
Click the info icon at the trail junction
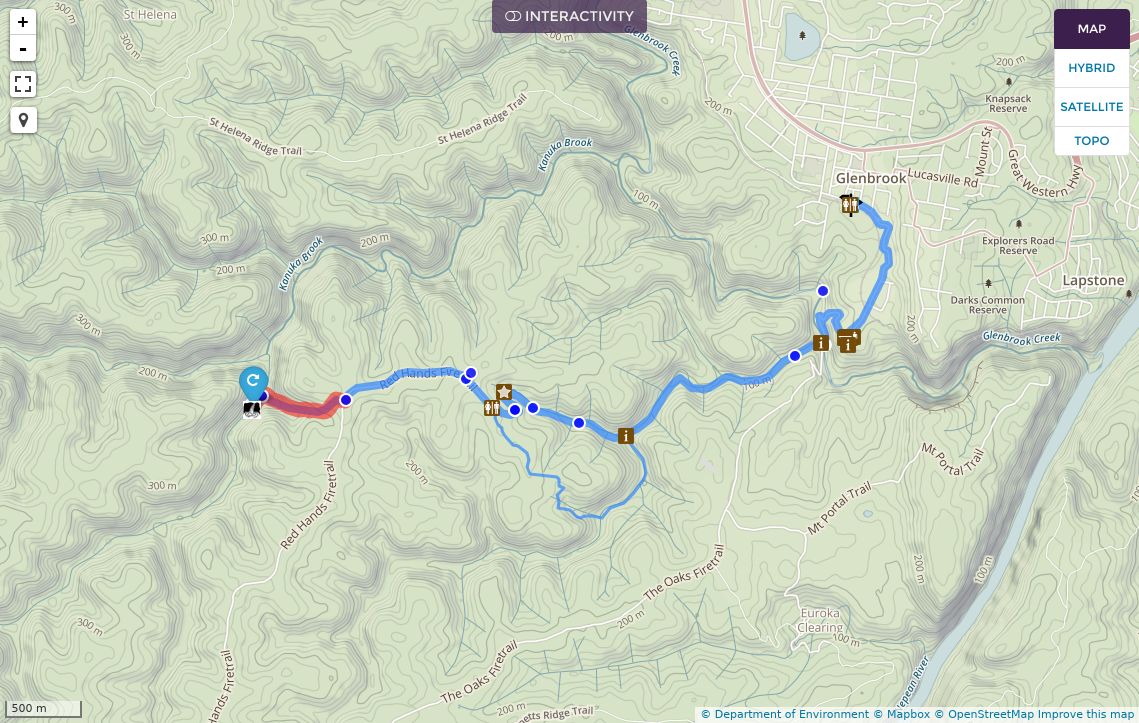click(625, 436)
